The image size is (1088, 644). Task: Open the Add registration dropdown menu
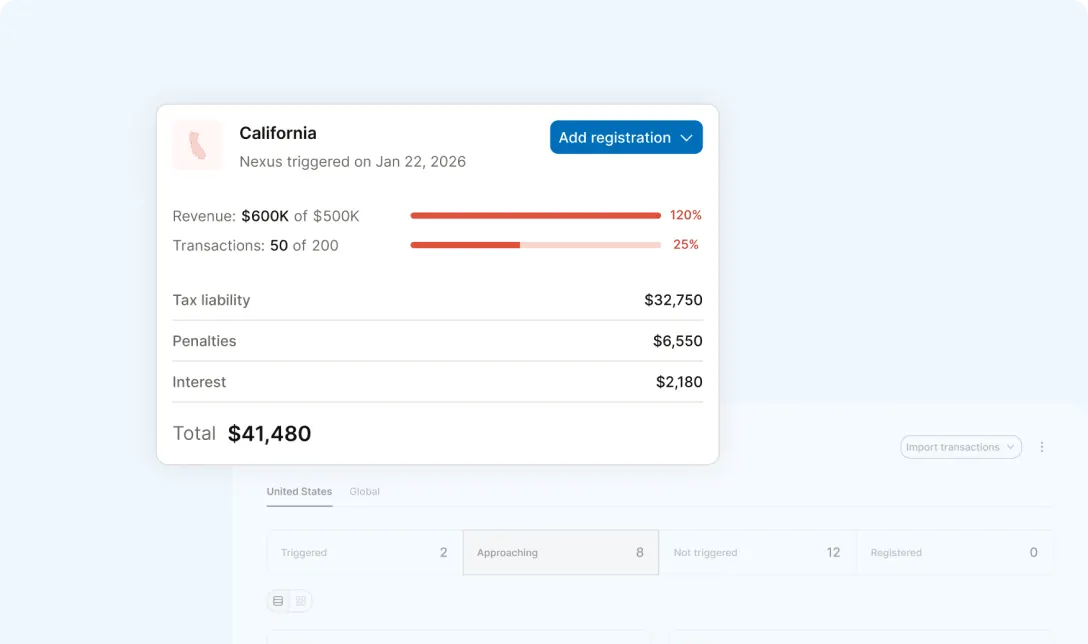[x=626, y=137]
